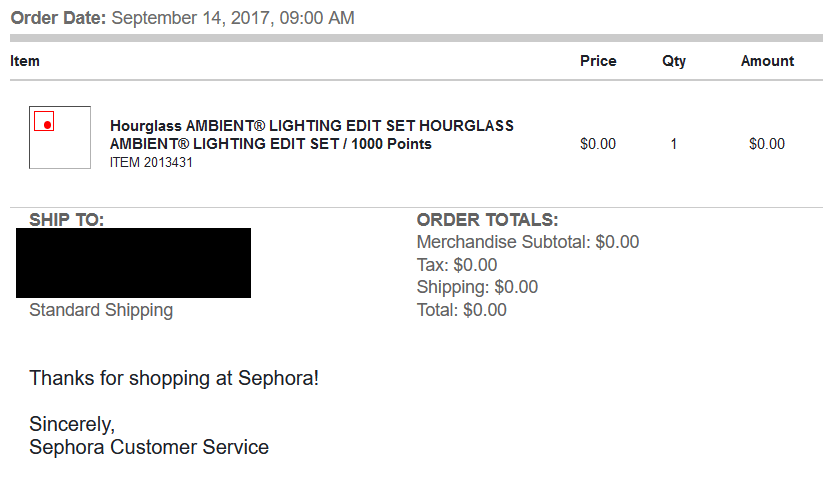Image resolution: width=838 pixels, height=488 pixels.
Task: Click the ITEM 2013431 number
Action: tap(151, 162)
